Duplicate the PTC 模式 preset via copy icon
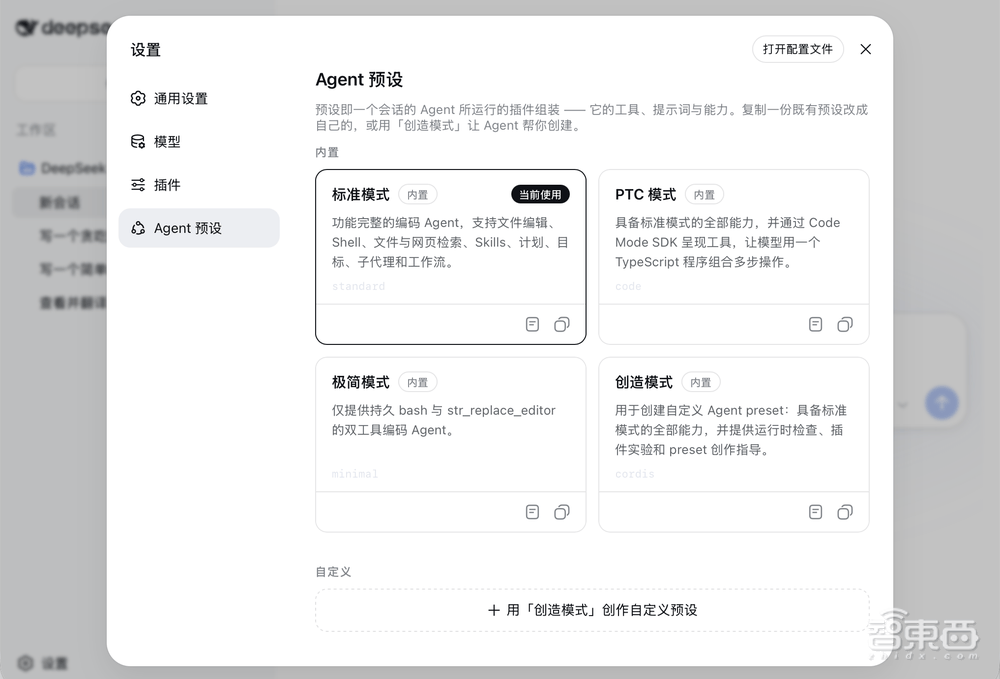 [x=845, y=325]
